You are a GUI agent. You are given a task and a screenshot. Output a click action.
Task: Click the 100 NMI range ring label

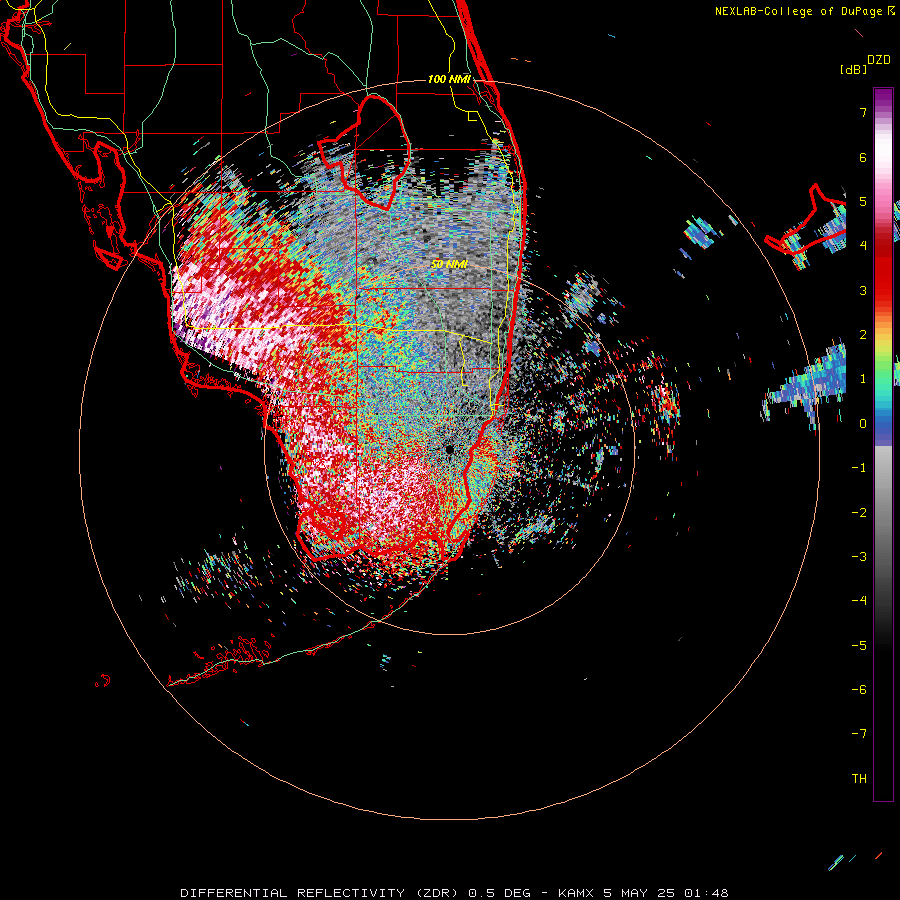449,79
